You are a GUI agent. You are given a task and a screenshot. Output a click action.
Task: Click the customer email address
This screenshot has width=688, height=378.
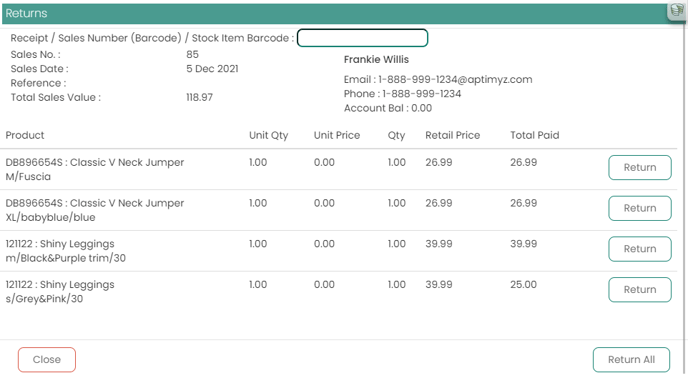pos(455,79)
